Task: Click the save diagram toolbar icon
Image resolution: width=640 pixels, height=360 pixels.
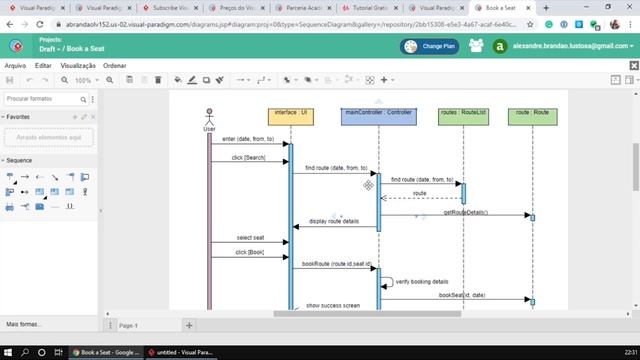Action: 10,80
